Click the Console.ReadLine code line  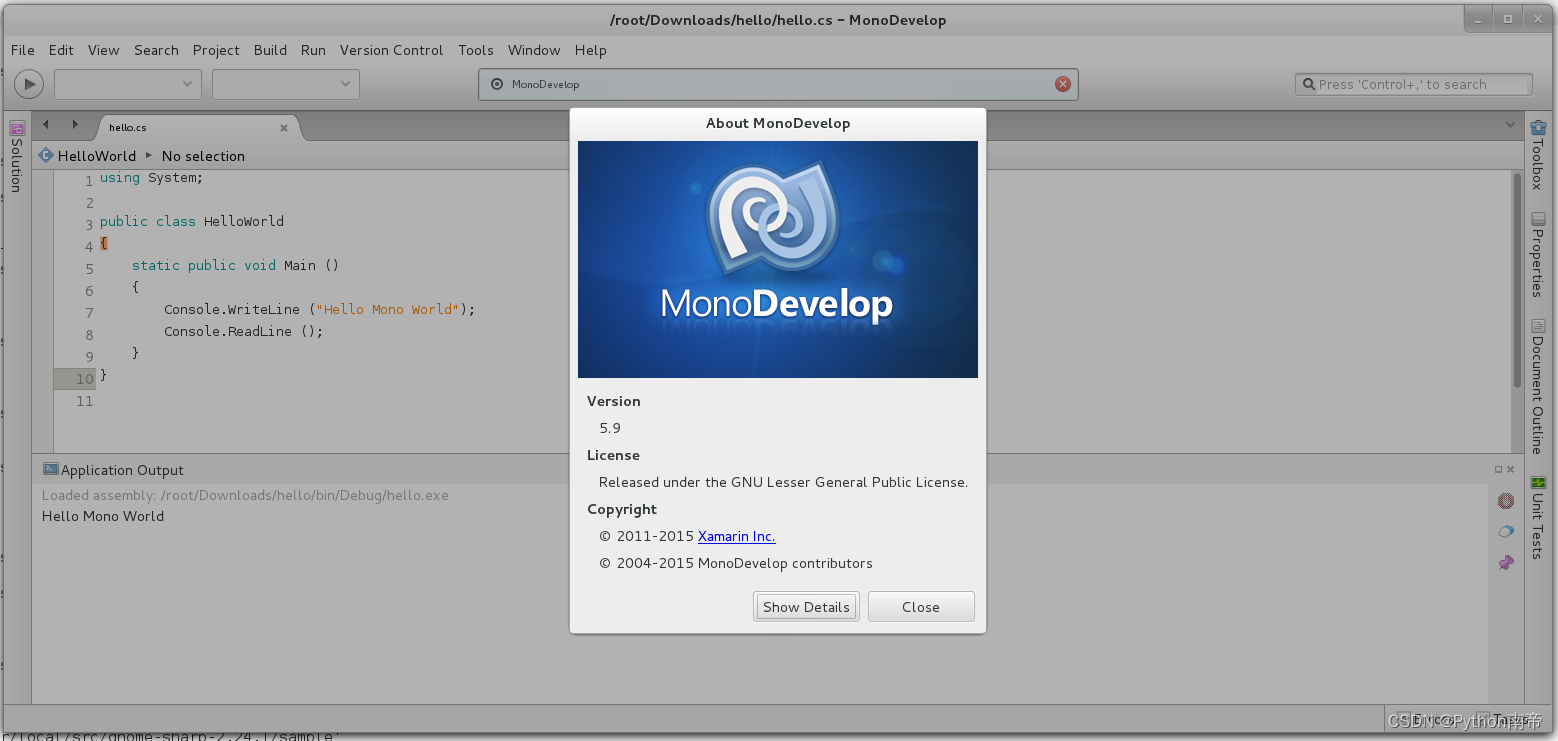click(243, 331)
